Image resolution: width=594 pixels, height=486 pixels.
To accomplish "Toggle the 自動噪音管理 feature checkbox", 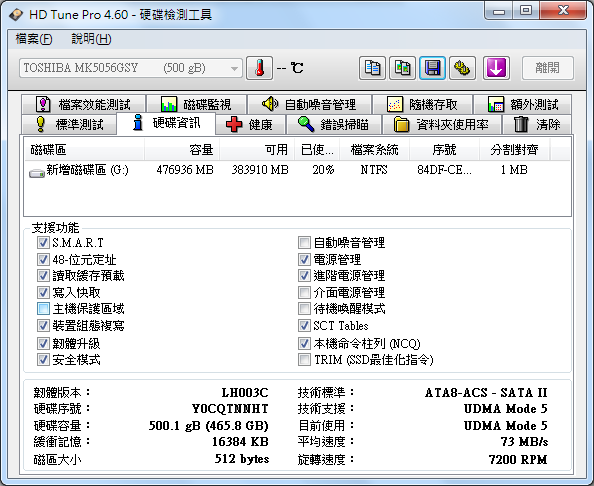I will click(304, 242).
